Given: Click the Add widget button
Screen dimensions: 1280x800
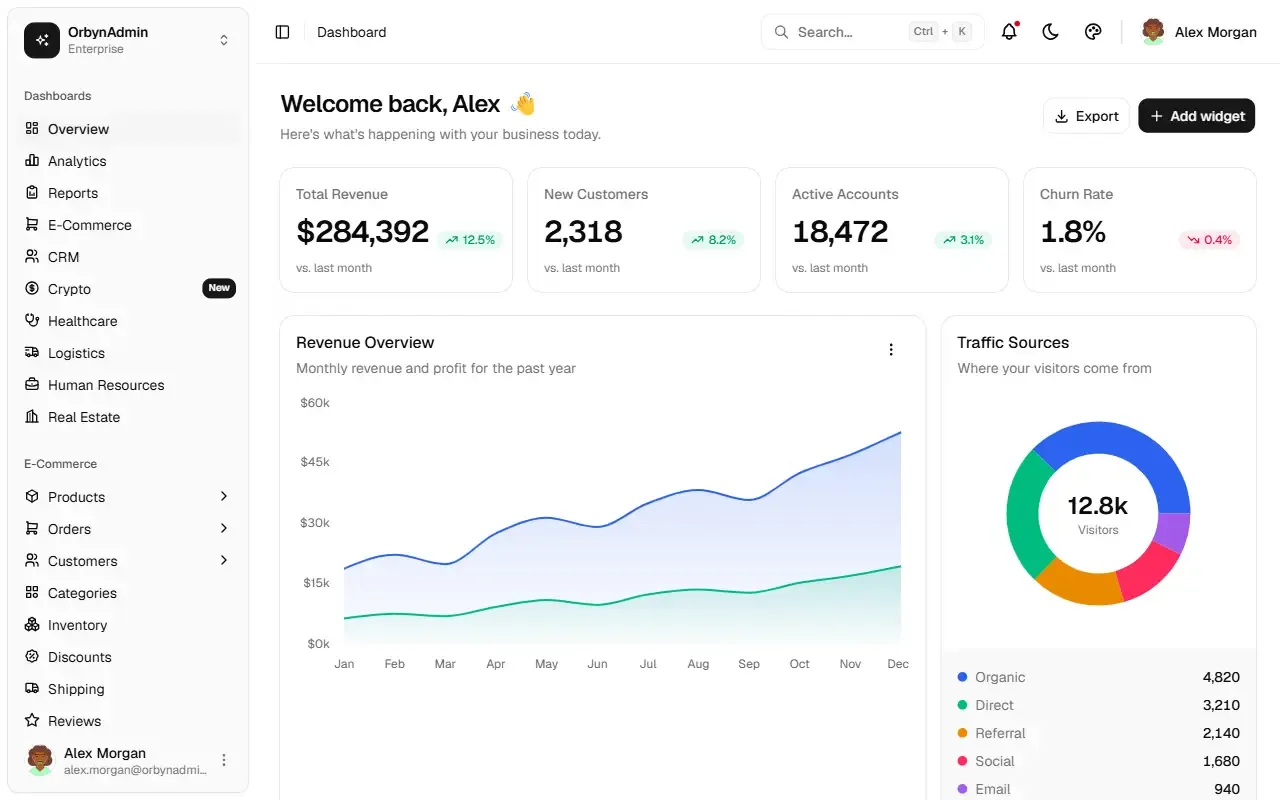Looking at the screenshot, I should pos(1197,116).
